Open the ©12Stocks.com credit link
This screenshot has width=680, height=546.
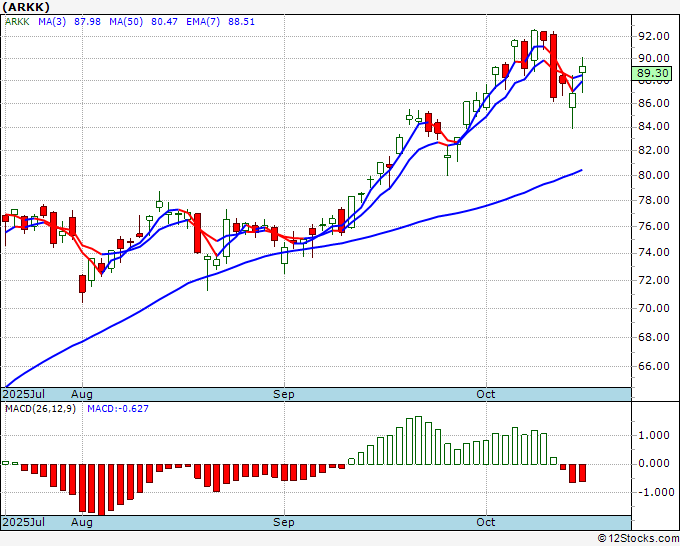pos(638,539)
